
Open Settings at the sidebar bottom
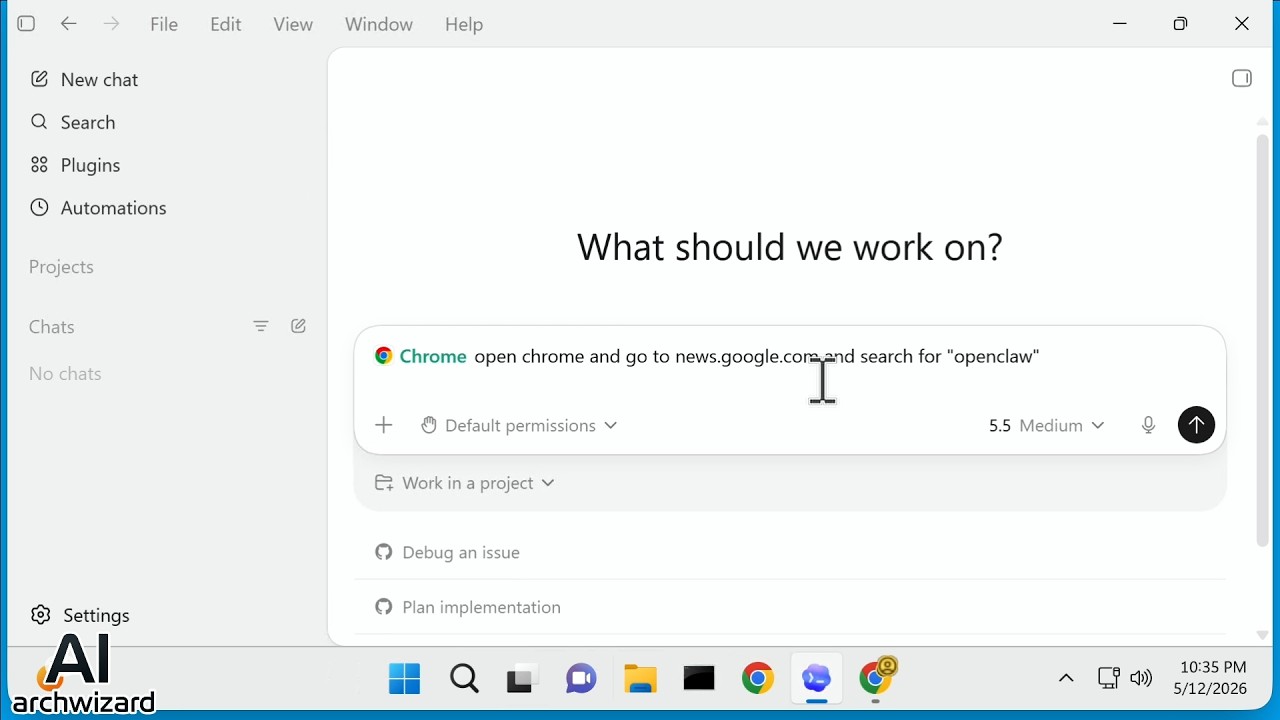[80, 615]
